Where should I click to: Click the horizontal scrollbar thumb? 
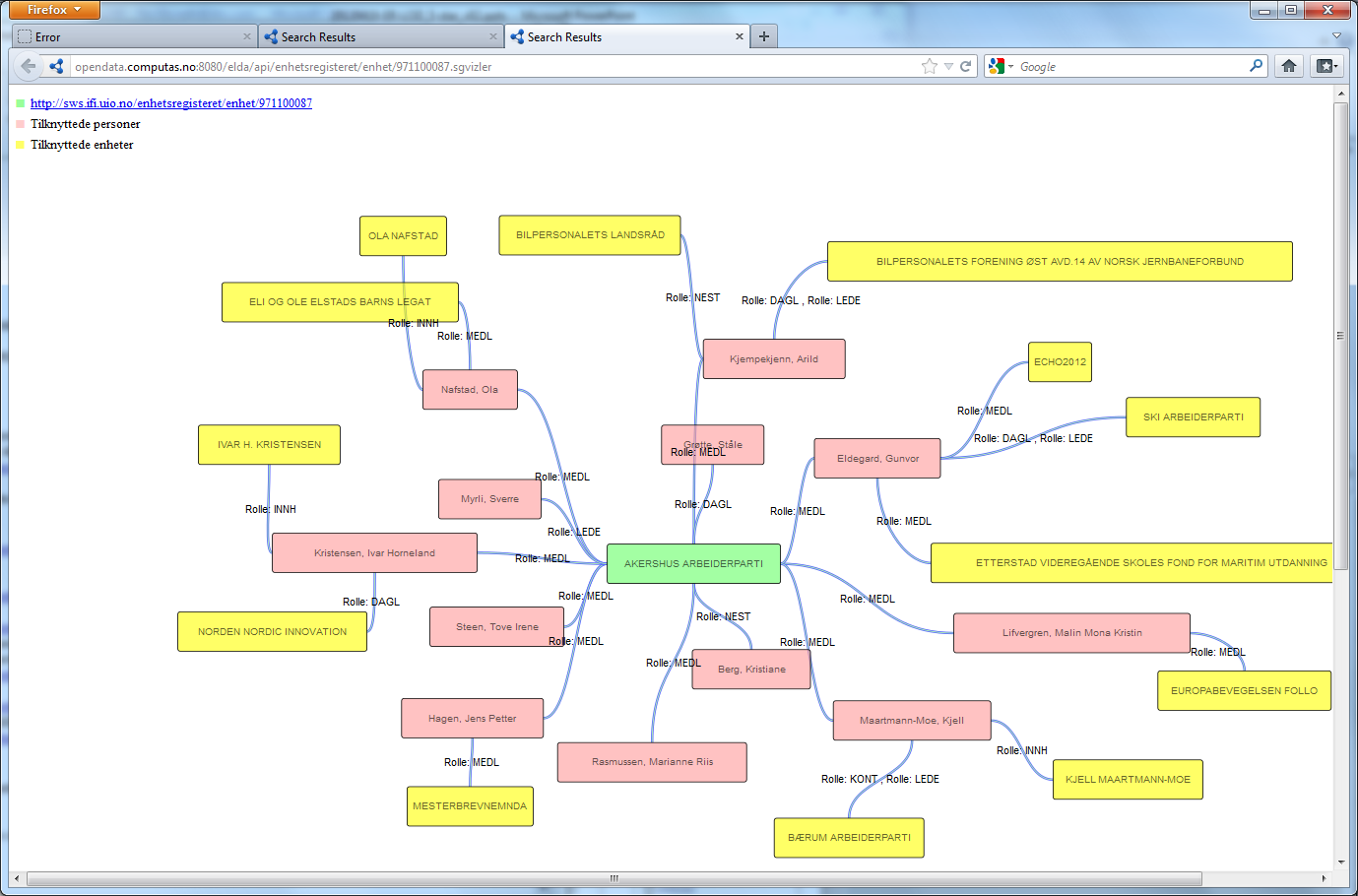coord(614,878)
